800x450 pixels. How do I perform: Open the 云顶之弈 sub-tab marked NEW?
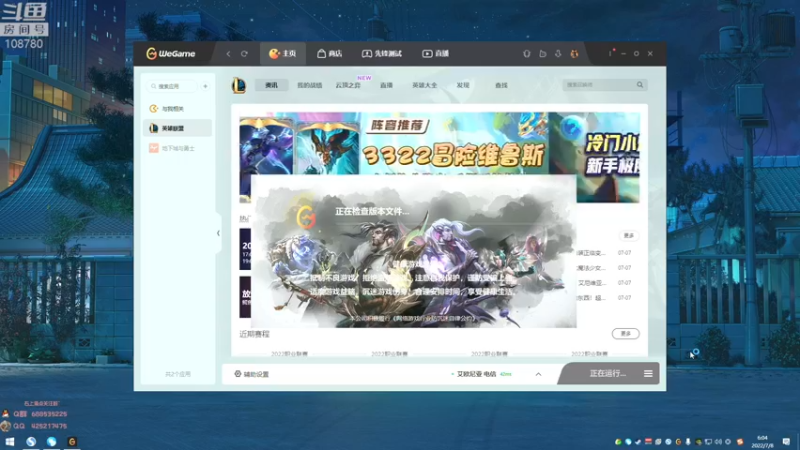click(x=348, y=85)
